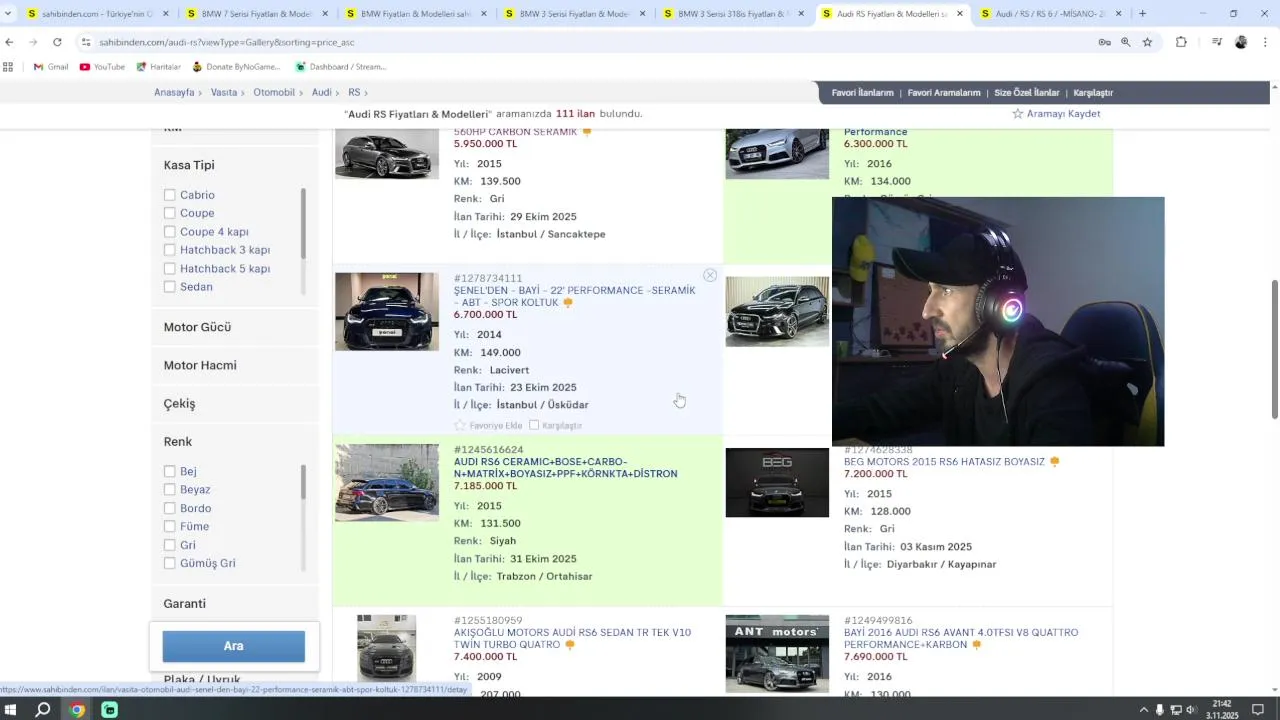The image size is (1280, 720).
Task: Open BEG MOTORS 2015 RS6 listing
Action: (x=944, y=462)
